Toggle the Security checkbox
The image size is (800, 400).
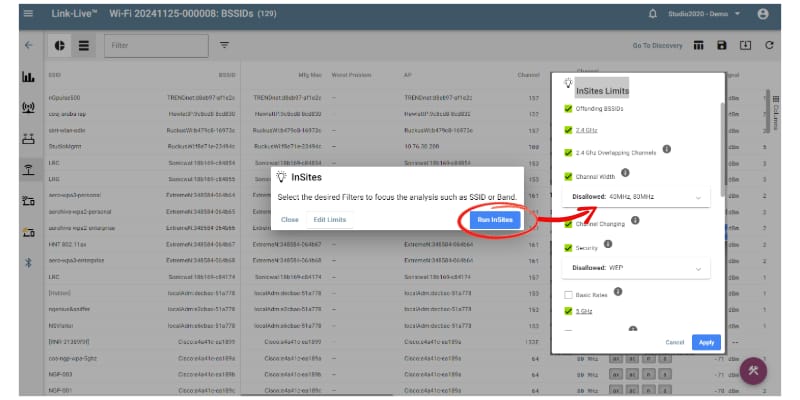tap(568, 246)
